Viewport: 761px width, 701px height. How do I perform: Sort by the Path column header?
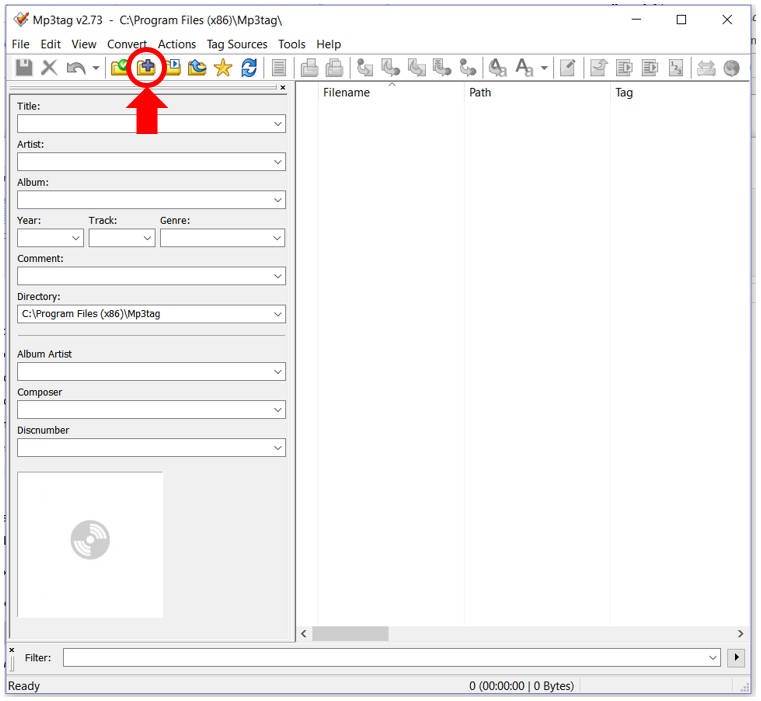tap(537, 92)
